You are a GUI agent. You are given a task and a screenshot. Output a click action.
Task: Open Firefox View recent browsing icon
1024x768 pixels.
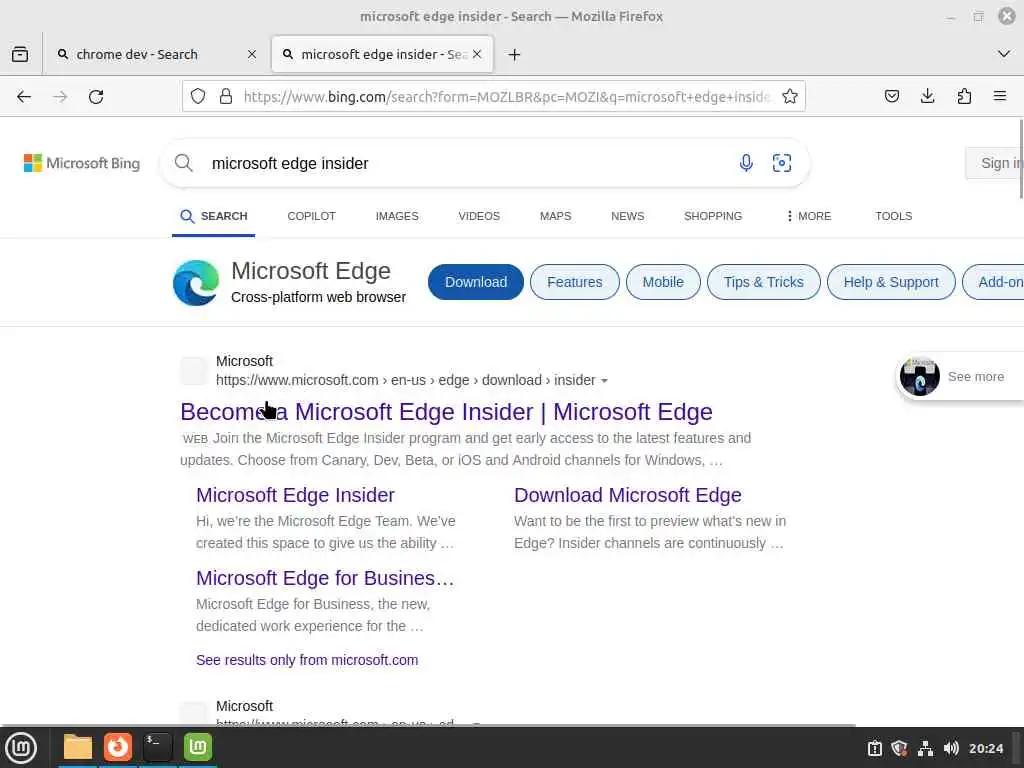pyautogui.click(x=20, y=54)
